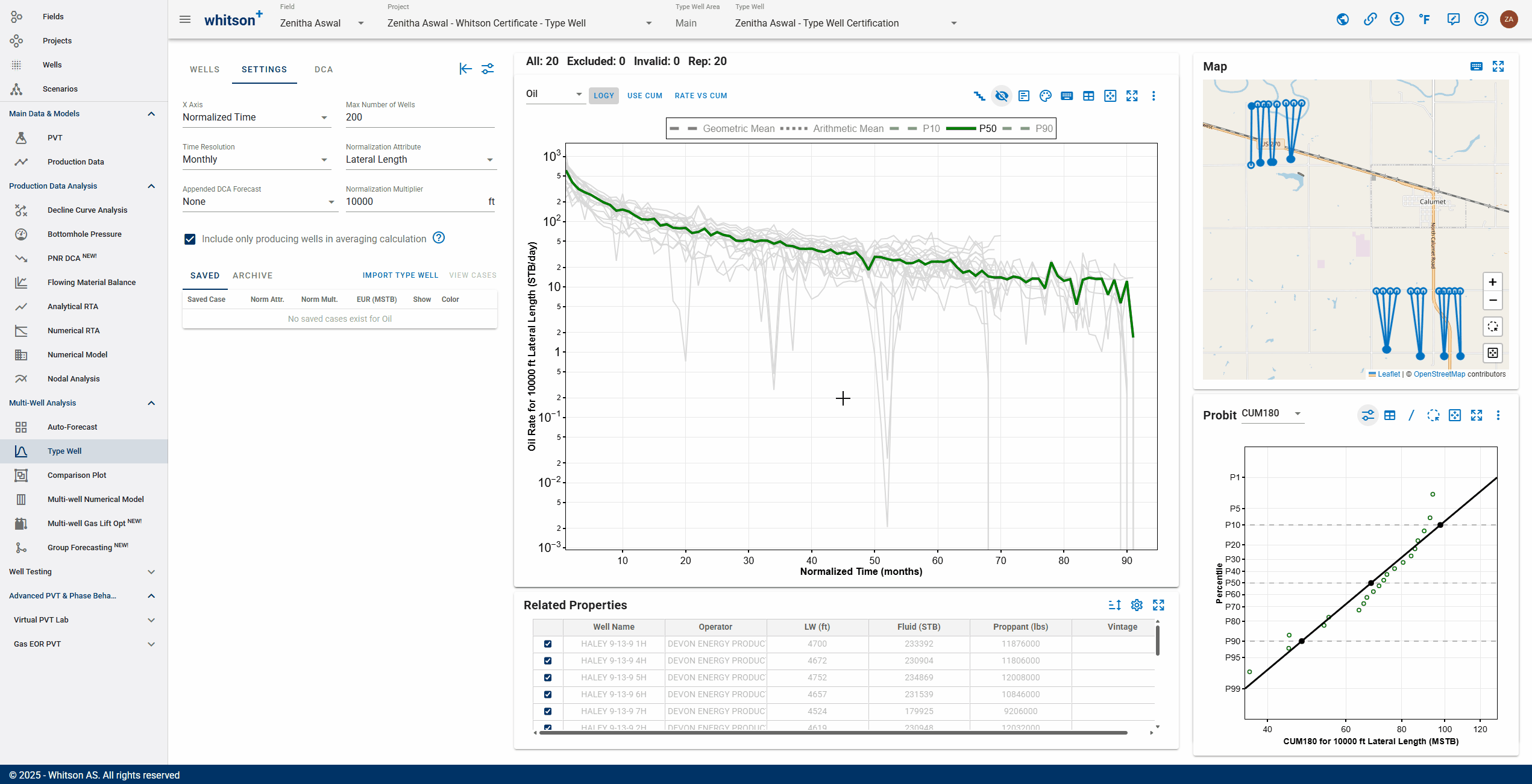Screen dimensions: 1532x784
Task: Click the color palette icon above the chart
Action: [1045, 96]
